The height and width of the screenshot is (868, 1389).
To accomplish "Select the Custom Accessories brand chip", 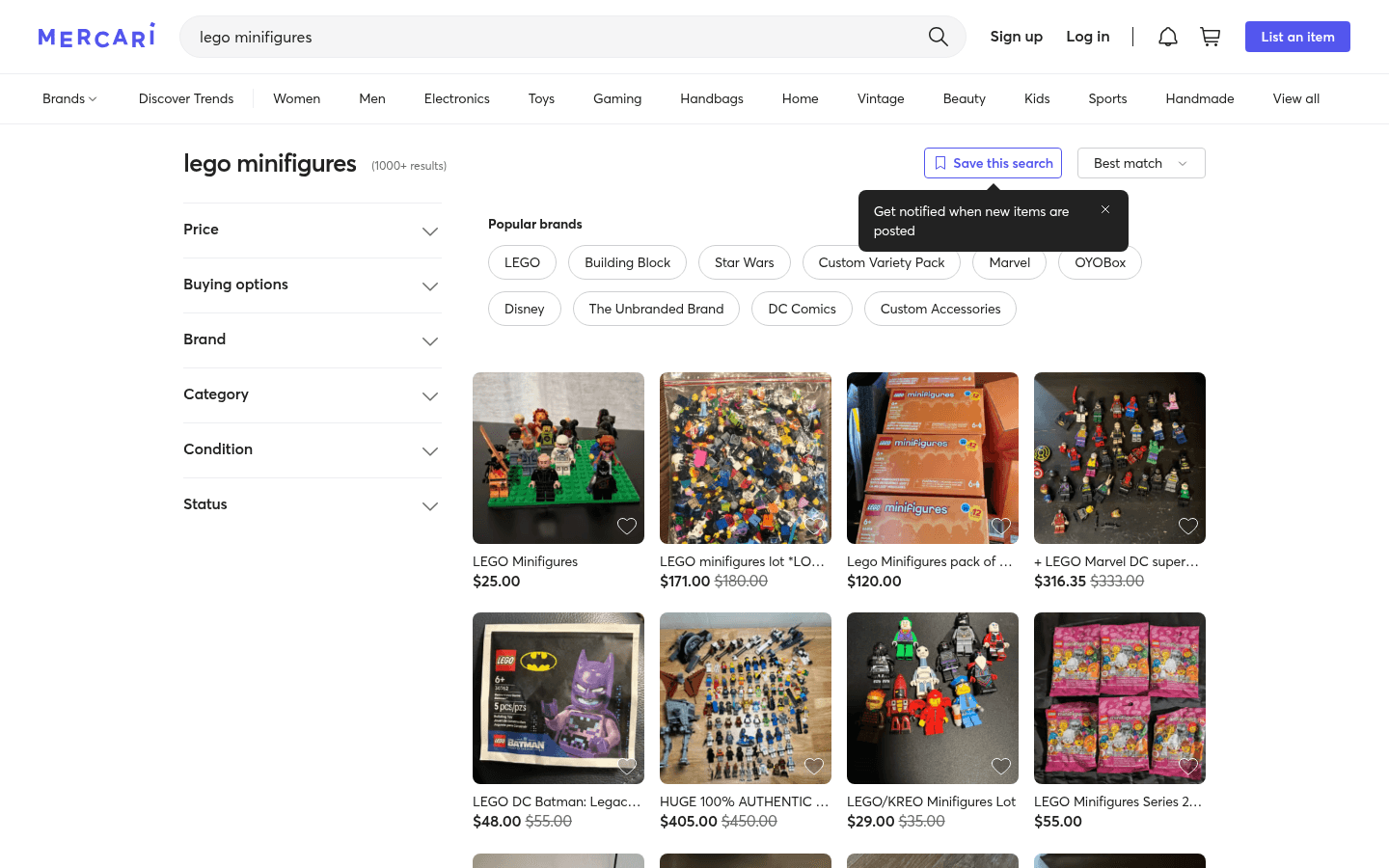I will coord(940,309).
